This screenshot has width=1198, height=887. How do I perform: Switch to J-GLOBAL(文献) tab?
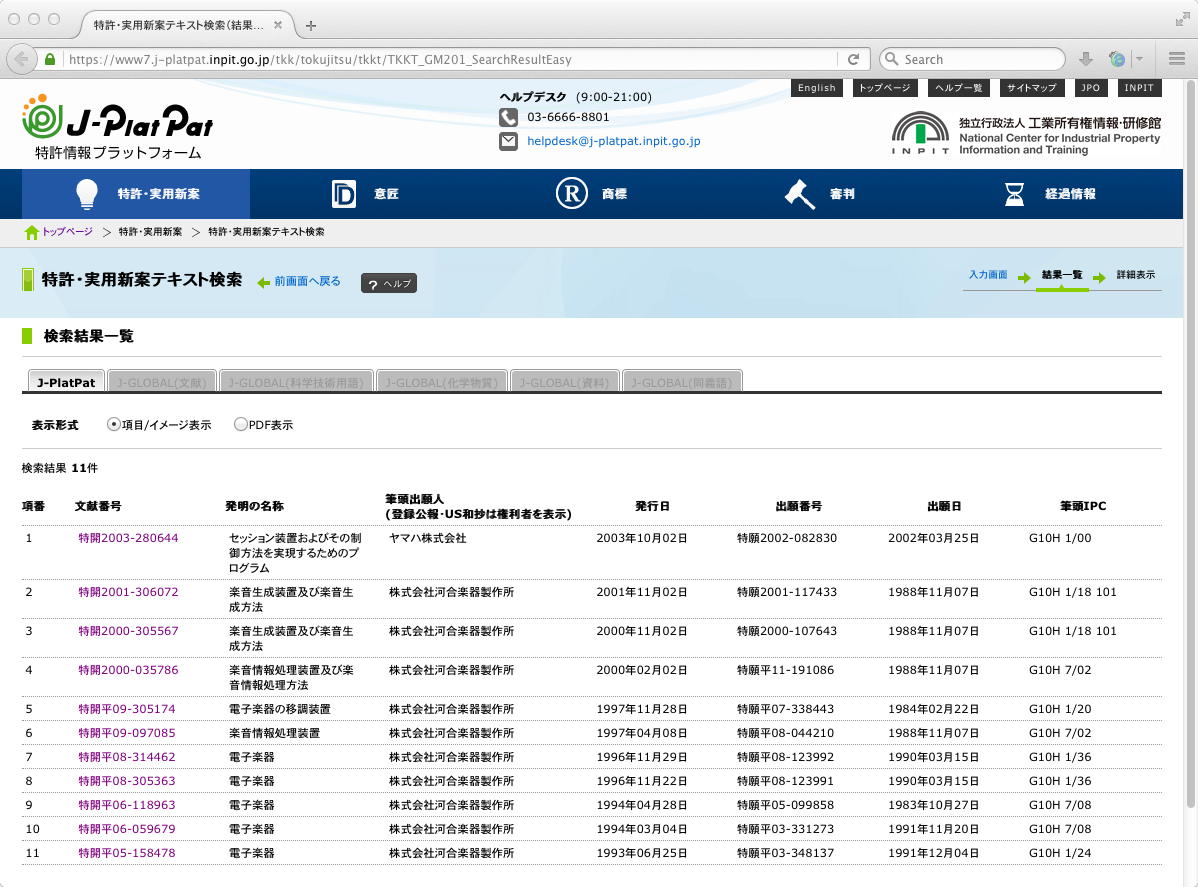tap(161, 382)
